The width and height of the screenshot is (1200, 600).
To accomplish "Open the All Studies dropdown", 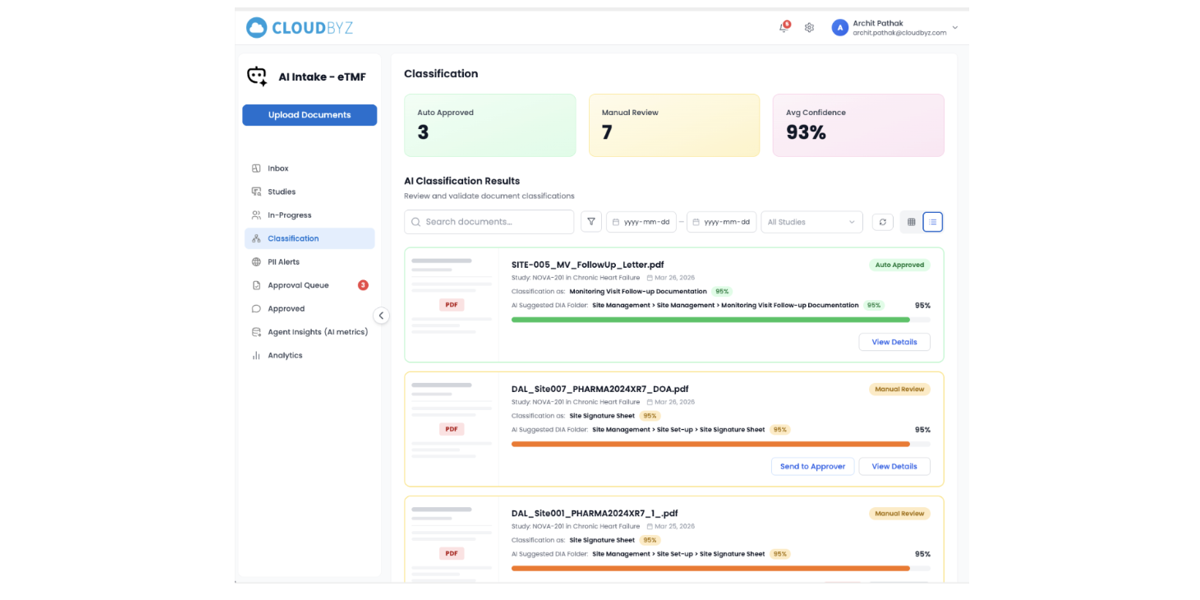I will click(811, 221).
